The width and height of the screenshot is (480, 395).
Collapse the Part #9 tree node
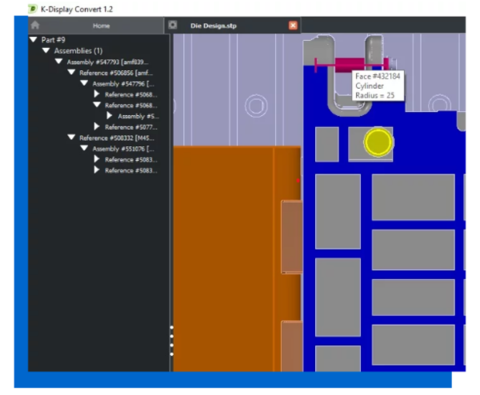point(33,40)
